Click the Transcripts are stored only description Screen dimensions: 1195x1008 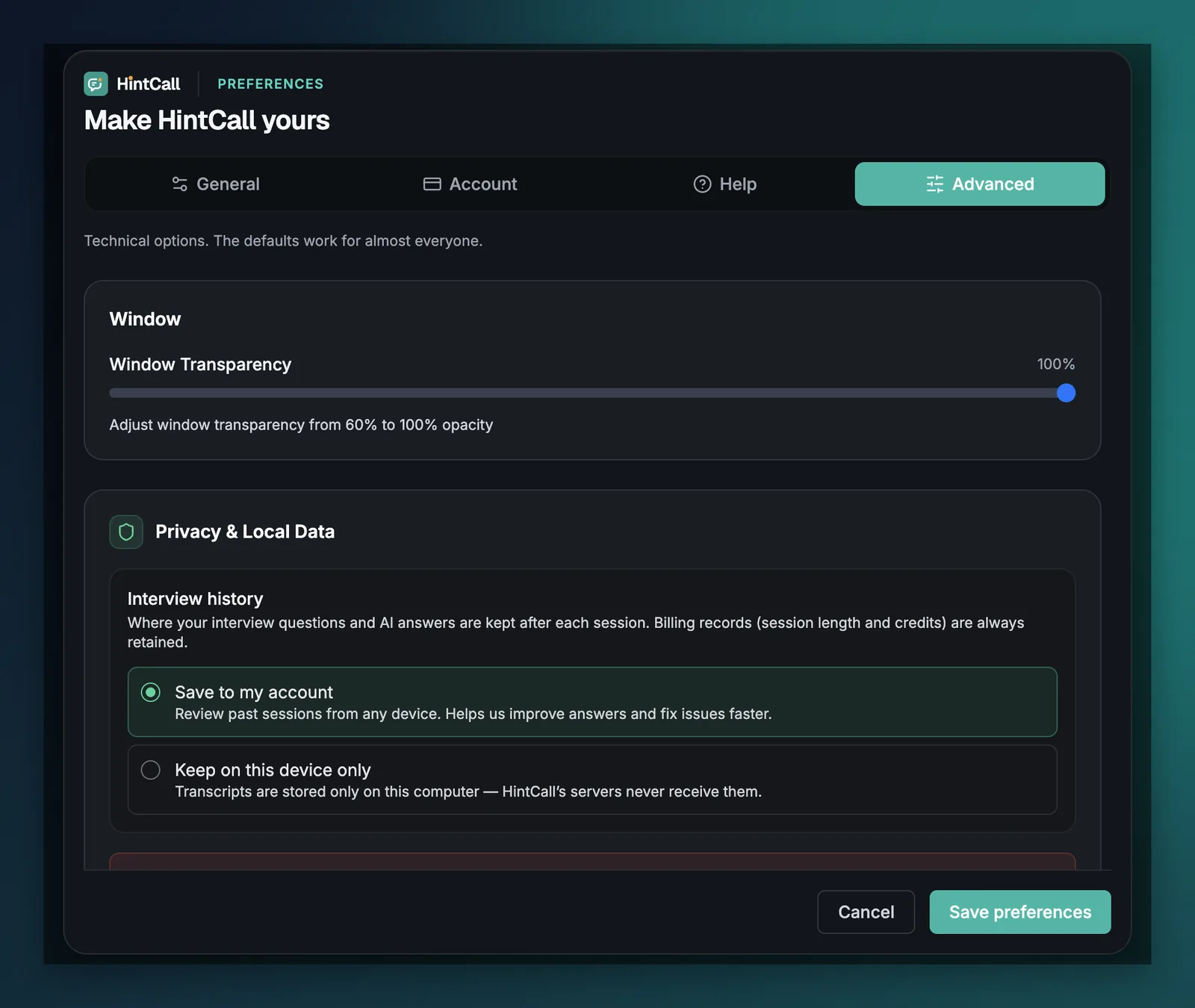coord(468,791)
